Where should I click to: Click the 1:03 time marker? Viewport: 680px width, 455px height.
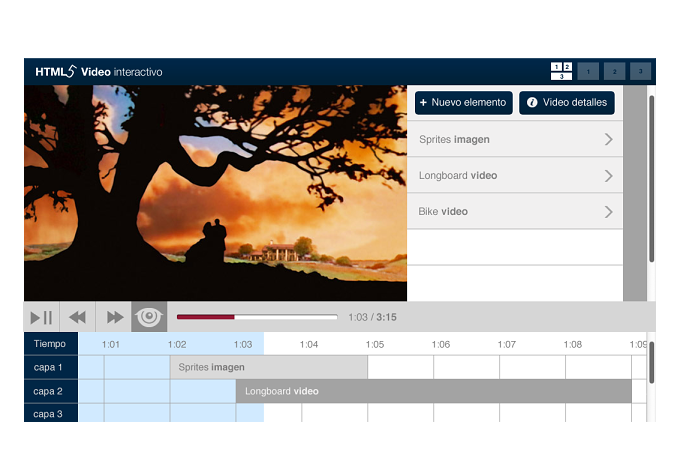(243, 344)
